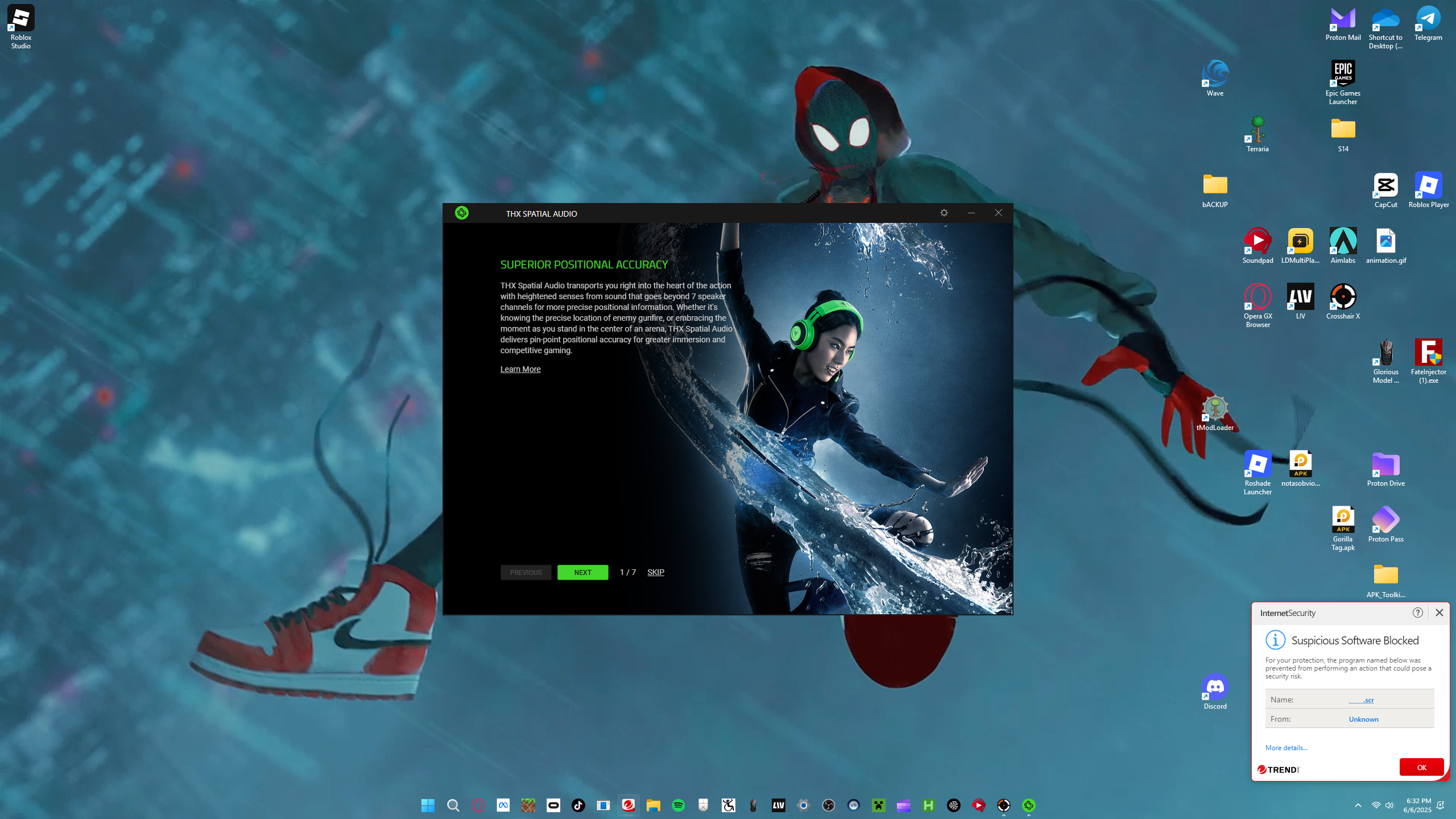Viewport: 1456px width, 819px height.
Task: Close the InternetSecurity notification popup
Action: coord(1439,613)
